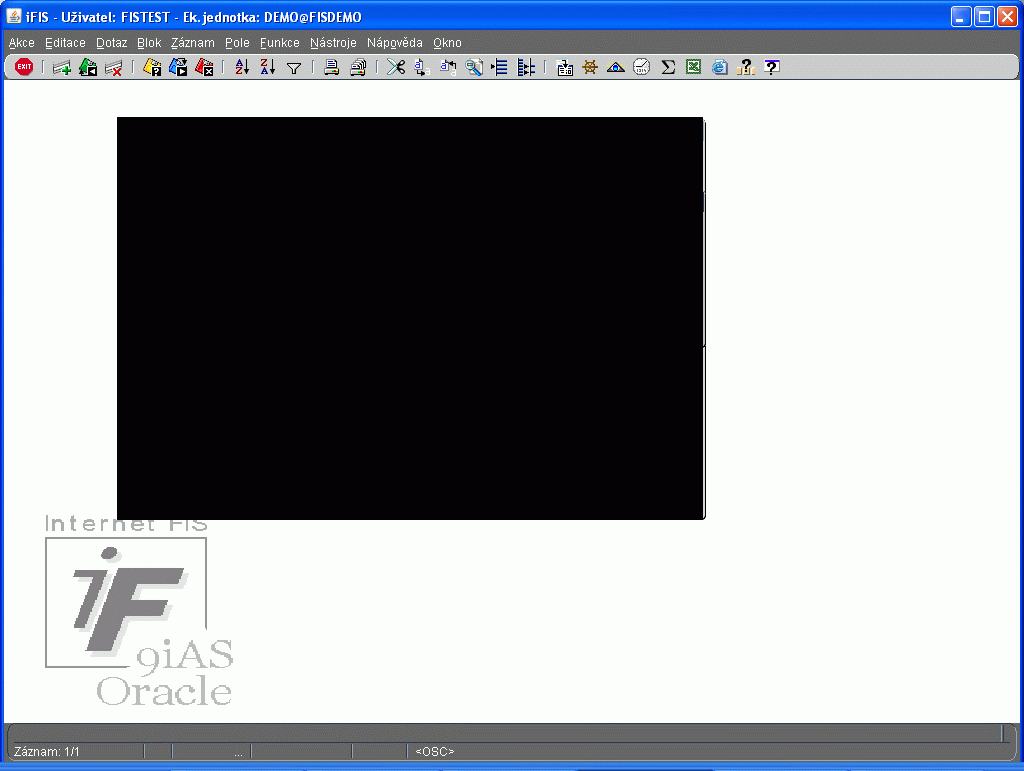
Task: Click the horizontal lines list icon
Action: click(500, 67)
